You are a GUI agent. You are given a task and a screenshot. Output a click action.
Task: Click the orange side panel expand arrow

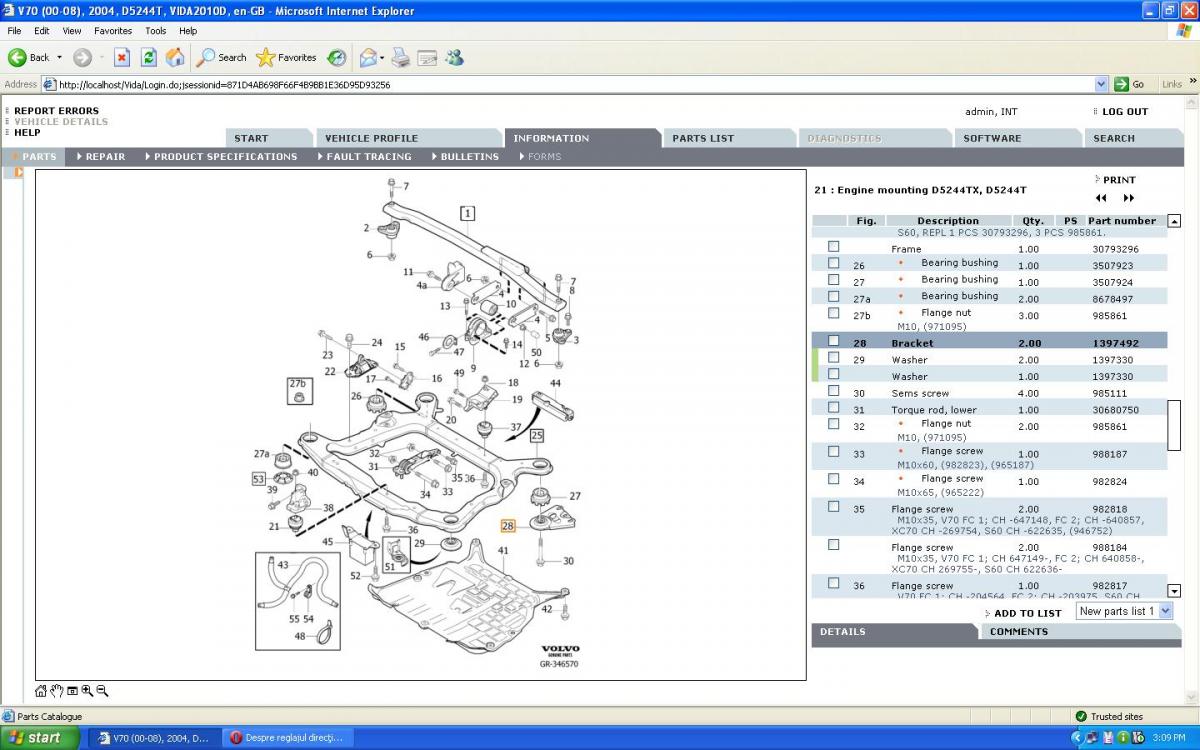(18, 172)
